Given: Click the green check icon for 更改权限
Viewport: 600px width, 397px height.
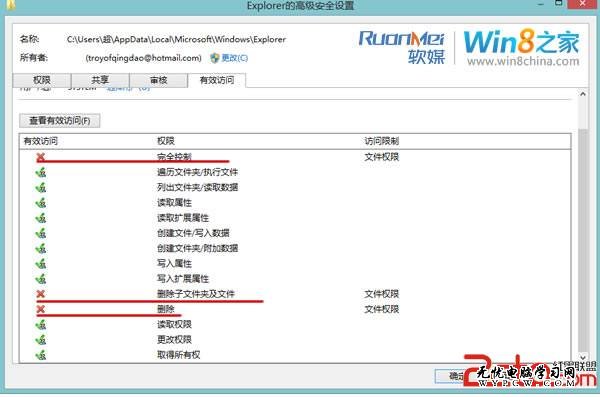Looking at the screenshot, I should (x=41, y=340).
